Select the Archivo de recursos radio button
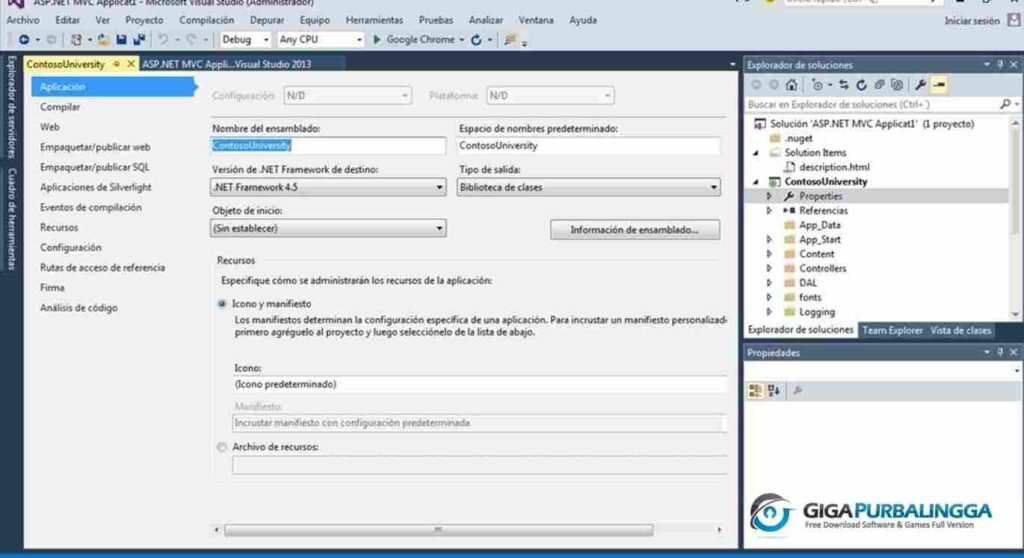Image resolution: width=1024 pixels, height=558 pixels. coord(222,448)
